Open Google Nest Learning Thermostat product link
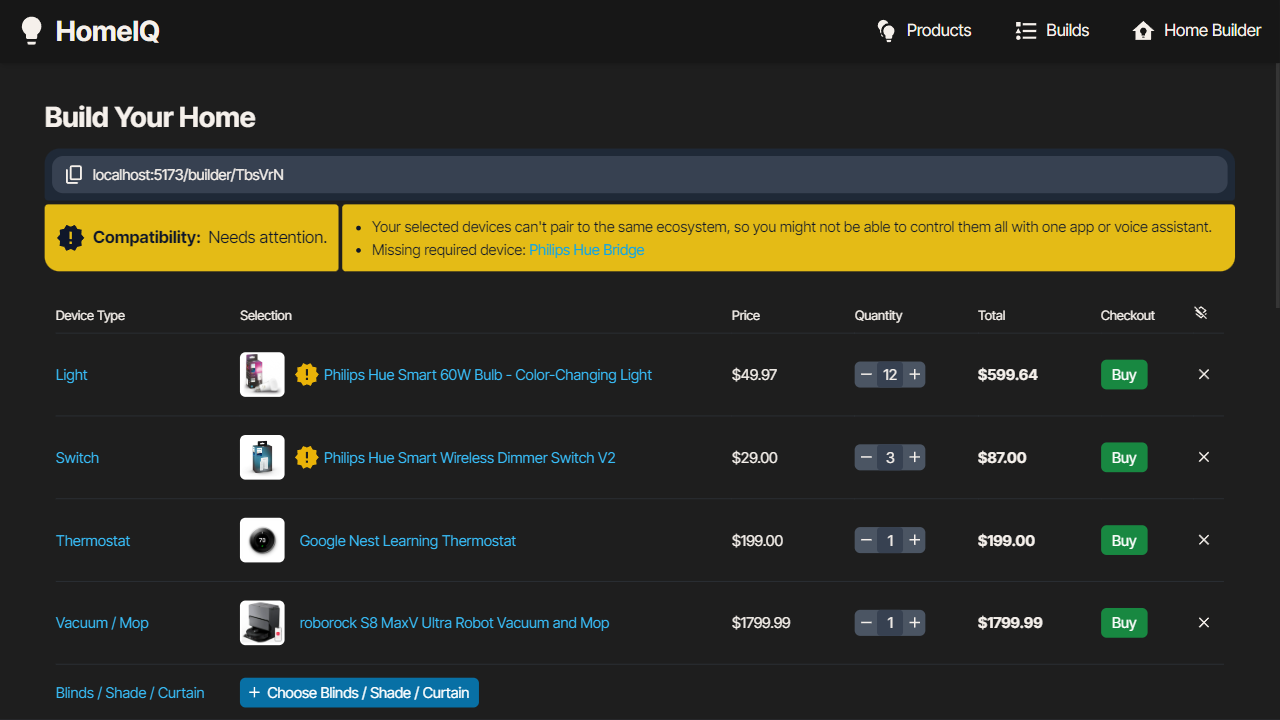This screenshot has height=720, width=1280. pyautogui.click(x=408, y=541)
